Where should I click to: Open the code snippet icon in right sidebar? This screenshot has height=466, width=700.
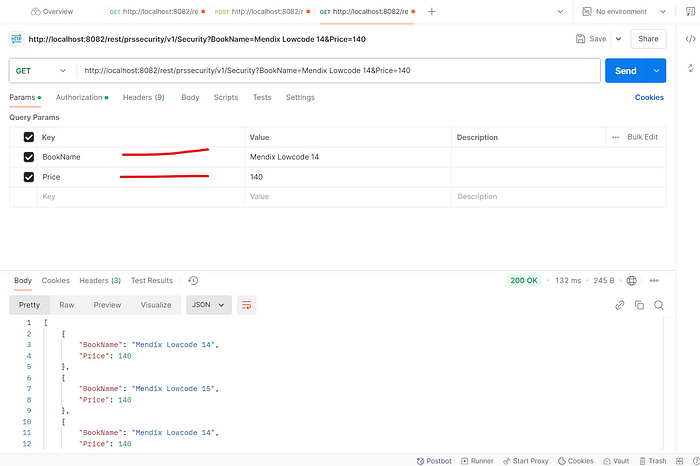(689, 38)
